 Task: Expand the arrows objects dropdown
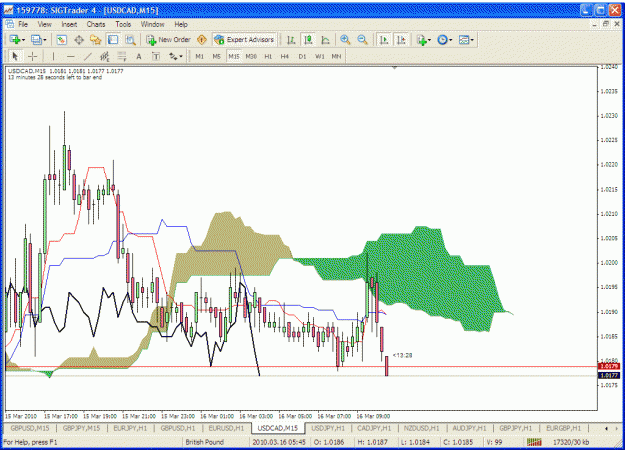click(x=176, y=57)
